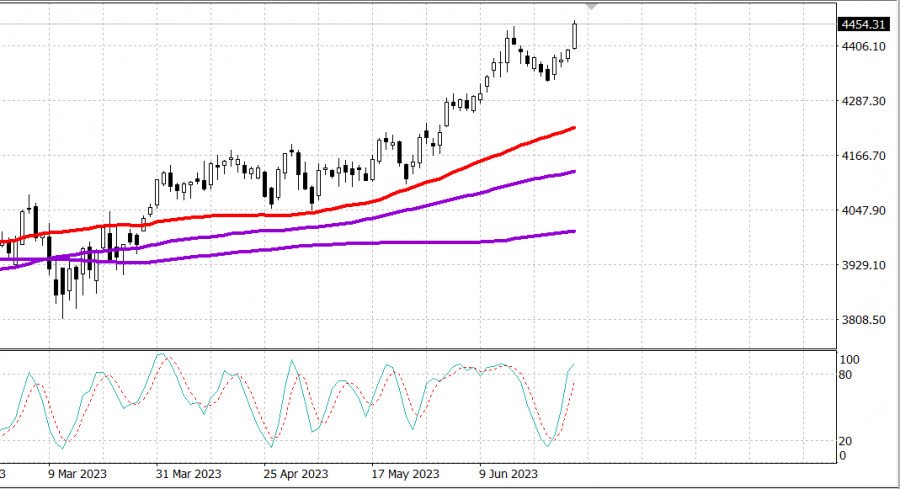
Task: Click the latest rightmost white candlestick
Action: [575, 36]
